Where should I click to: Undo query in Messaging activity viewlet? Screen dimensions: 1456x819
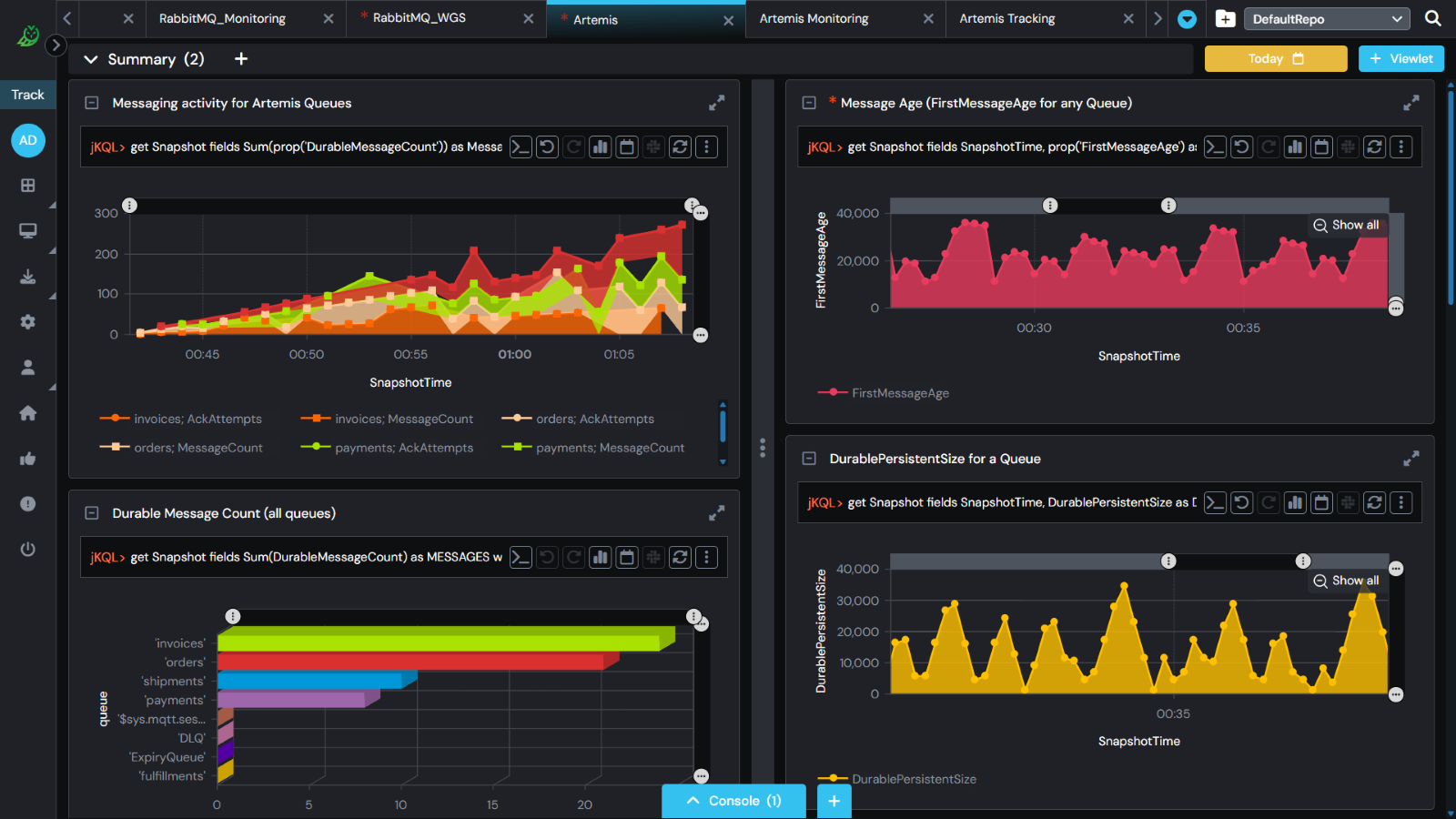pos(547,147)
